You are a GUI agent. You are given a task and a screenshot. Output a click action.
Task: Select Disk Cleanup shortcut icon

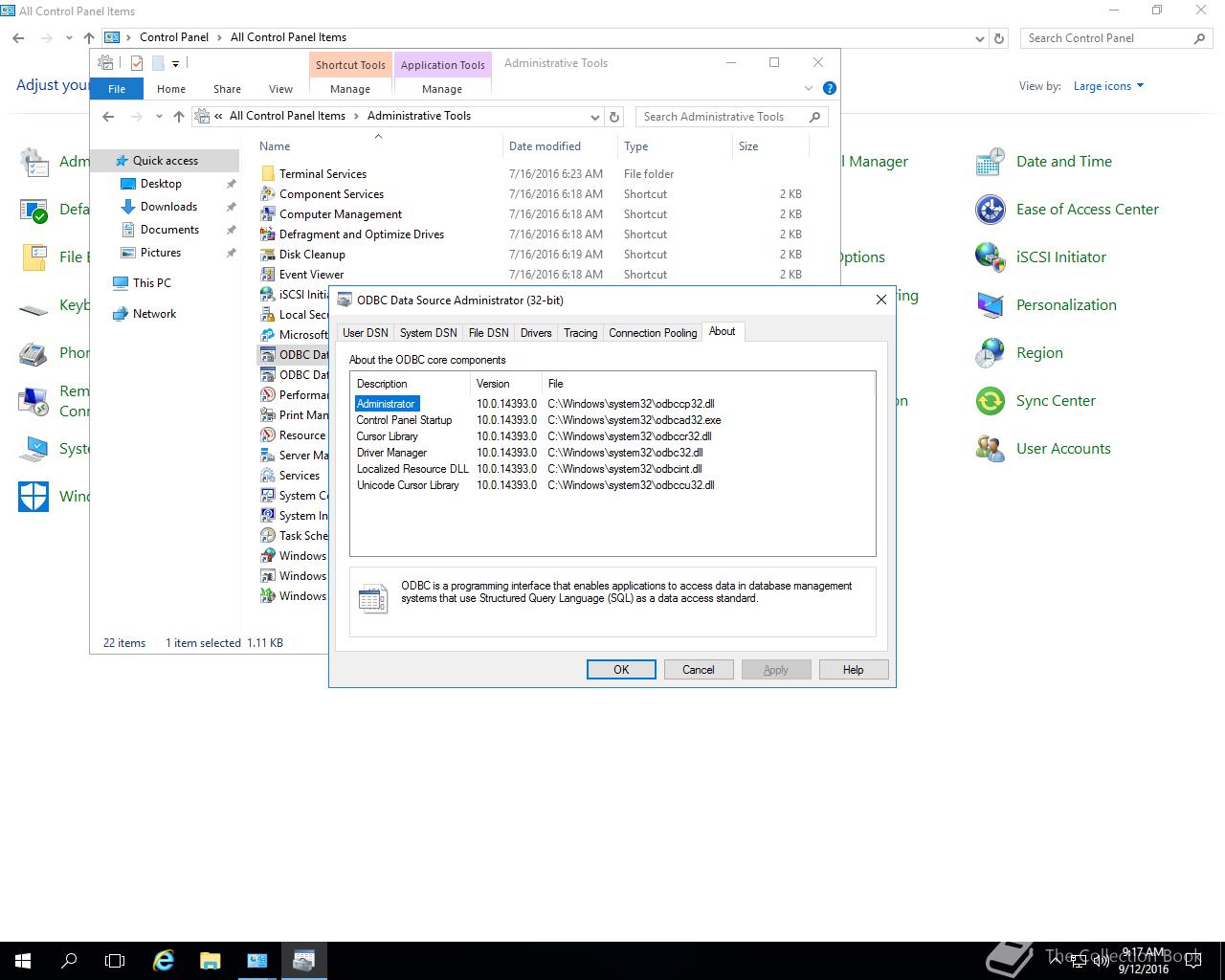[268, 255]
